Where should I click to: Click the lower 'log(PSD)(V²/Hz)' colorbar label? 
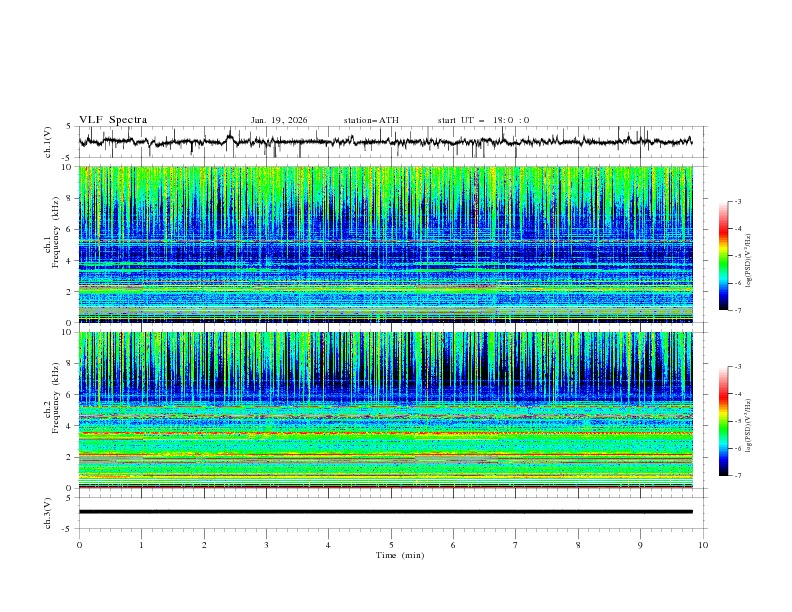[749, 426]
